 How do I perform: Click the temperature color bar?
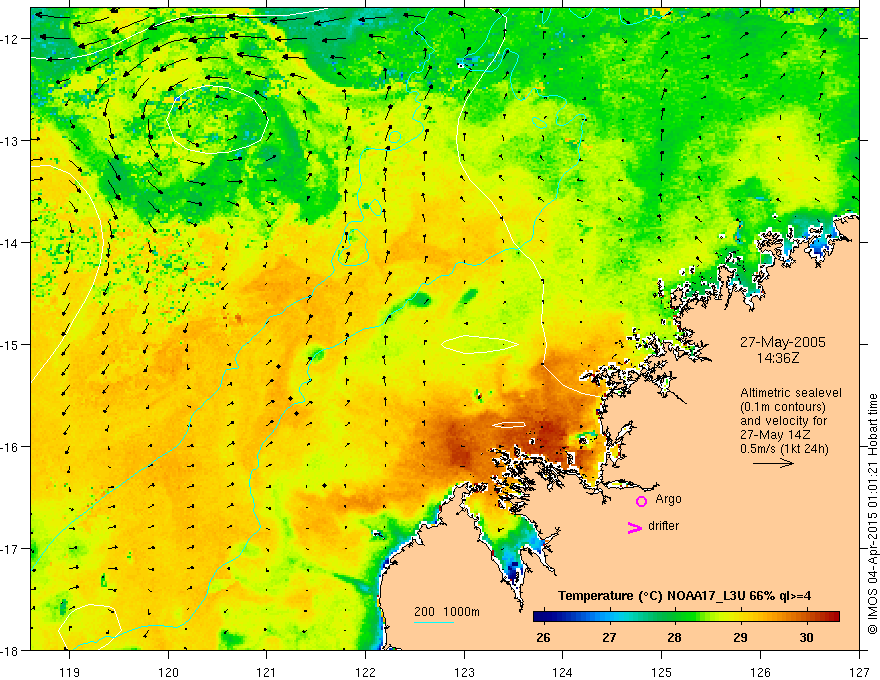686,617
